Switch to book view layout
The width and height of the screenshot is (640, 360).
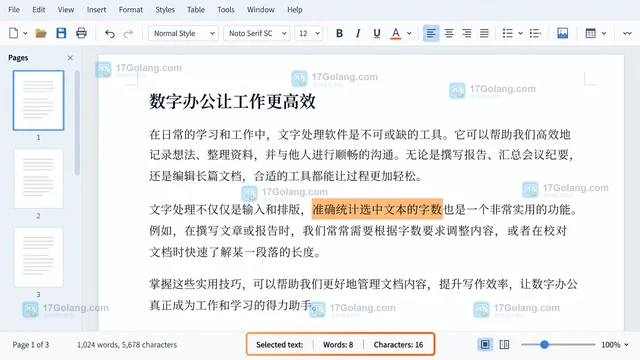504,345
